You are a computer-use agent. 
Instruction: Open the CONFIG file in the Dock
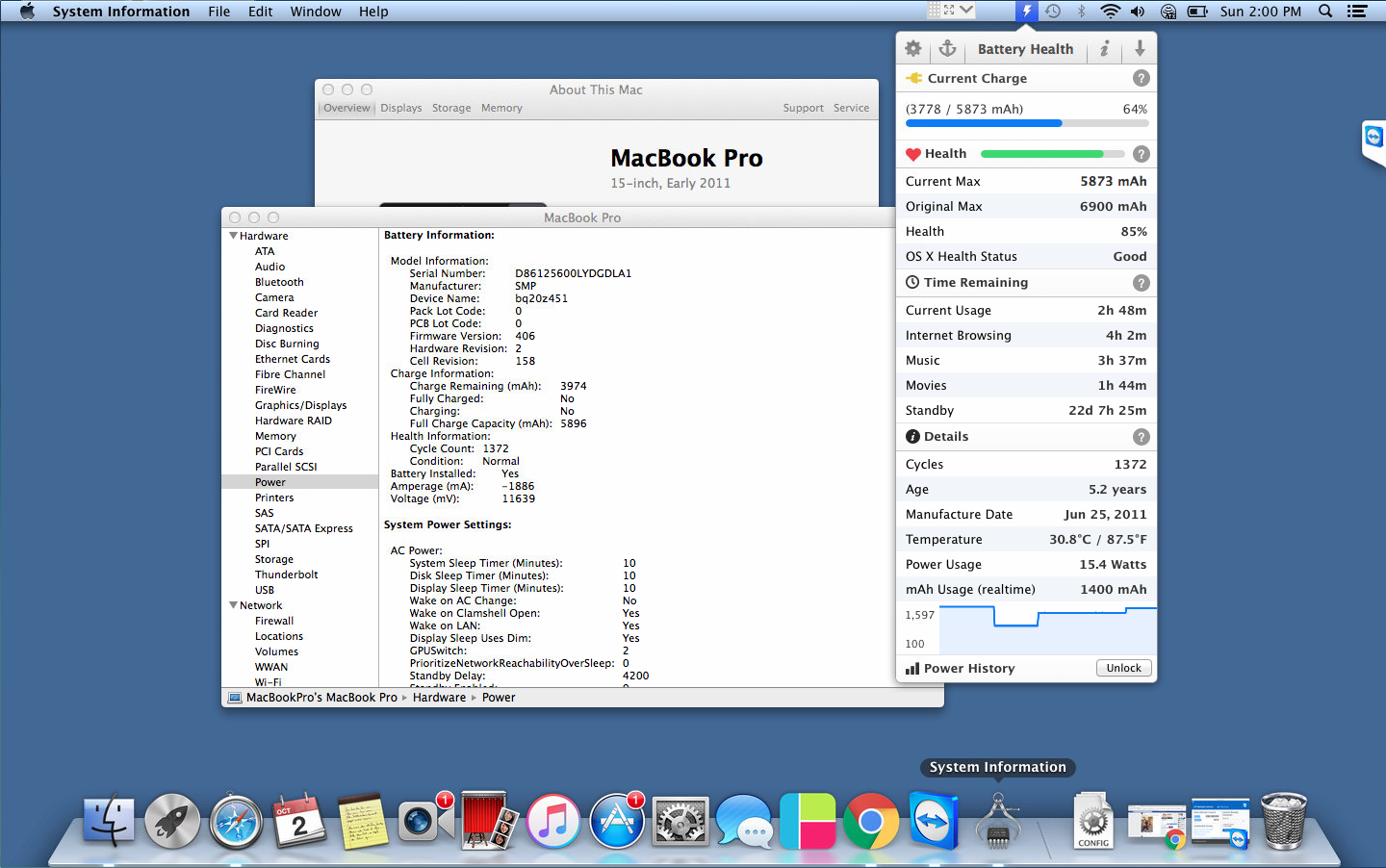click(1093, 822)
